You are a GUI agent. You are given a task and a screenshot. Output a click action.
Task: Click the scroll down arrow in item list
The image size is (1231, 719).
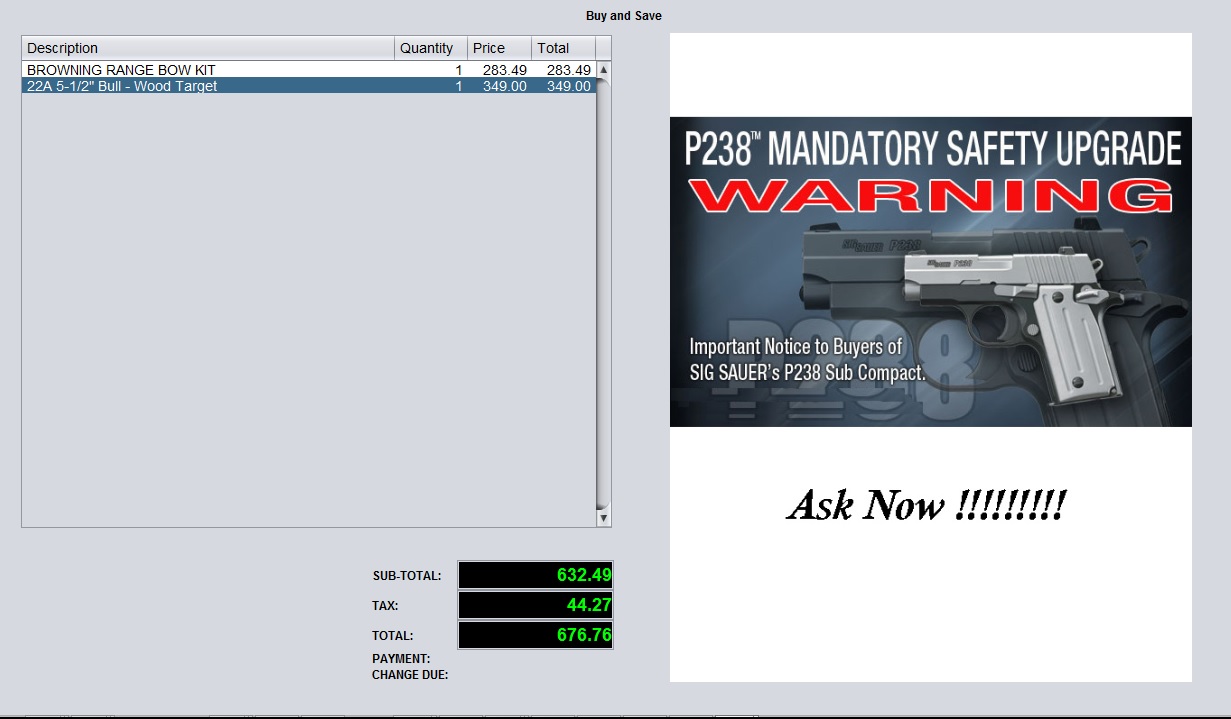tap(603, 518)
